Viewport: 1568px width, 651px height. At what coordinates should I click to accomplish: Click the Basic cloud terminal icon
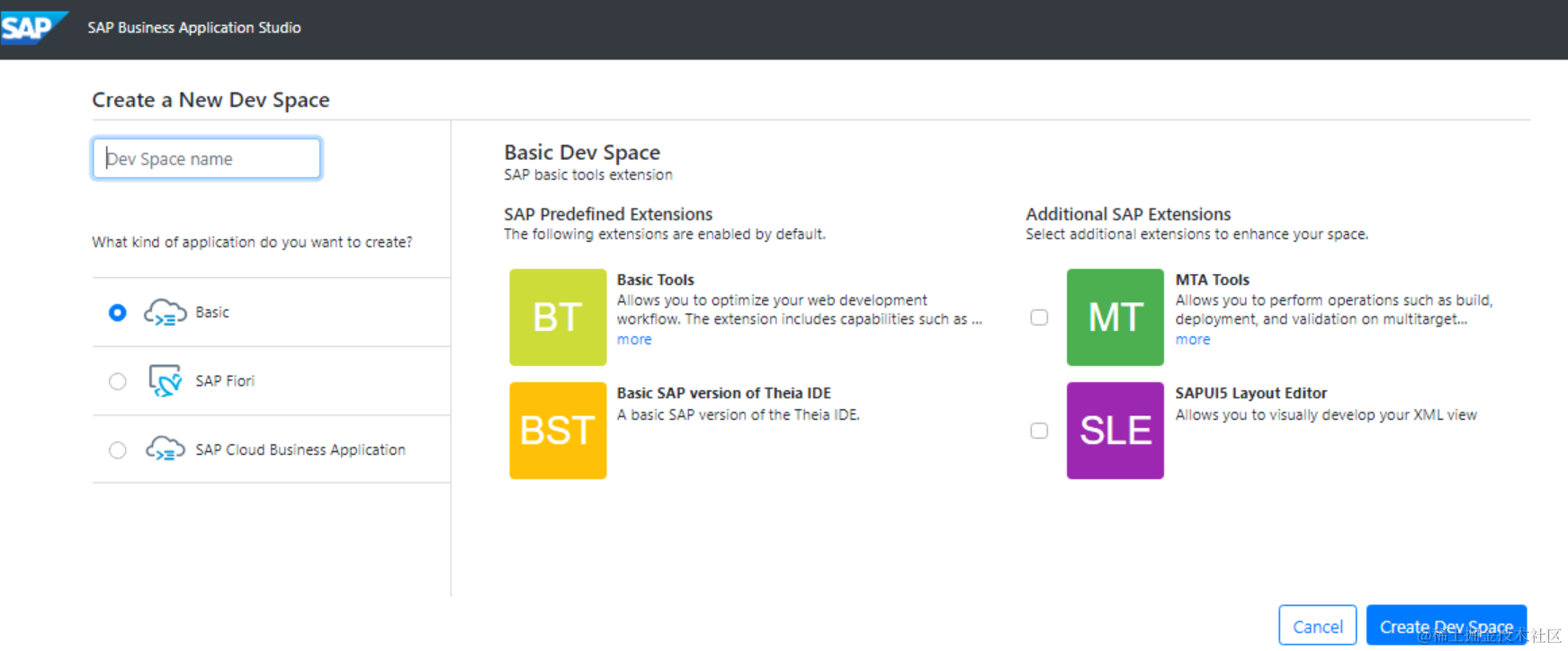166,312
